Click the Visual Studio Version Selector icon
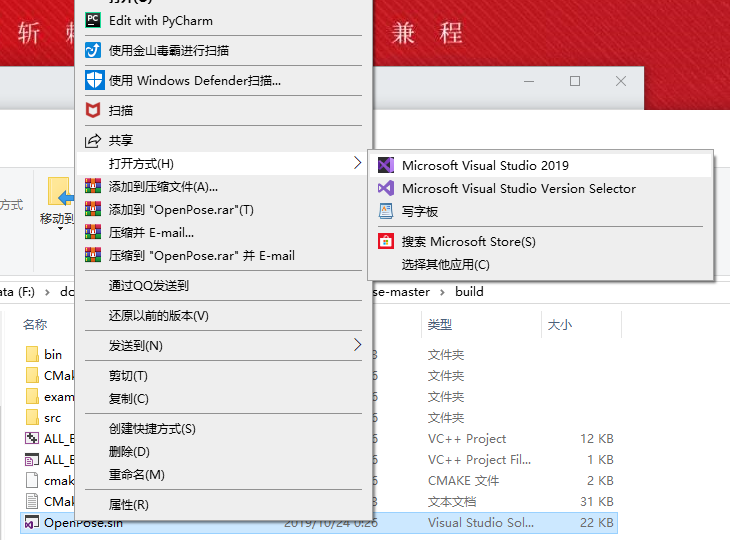The image size is (730, 540). (386, 188)
